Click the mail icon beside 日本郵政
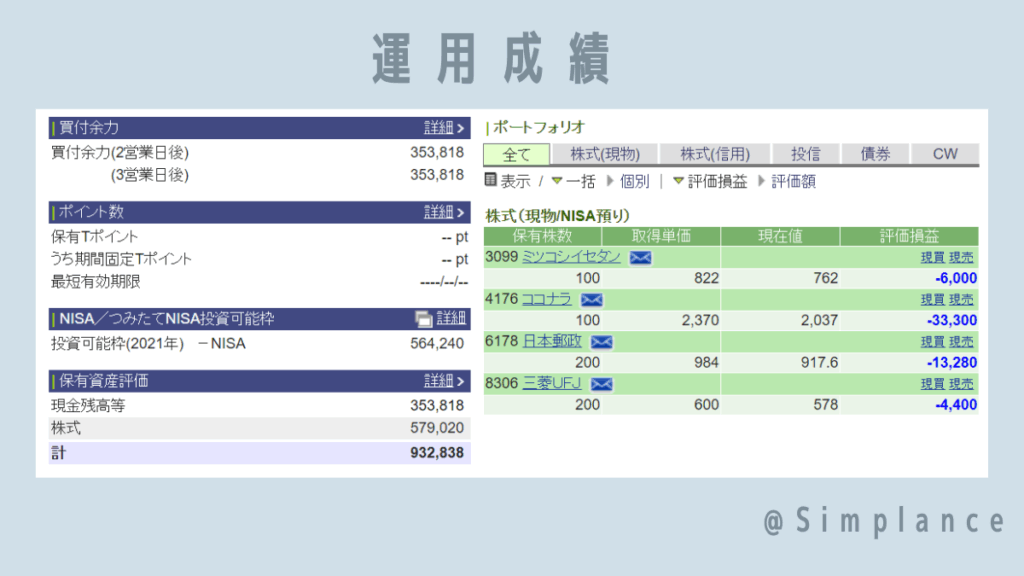The image size is (1024, 576). tap(602, 342)
